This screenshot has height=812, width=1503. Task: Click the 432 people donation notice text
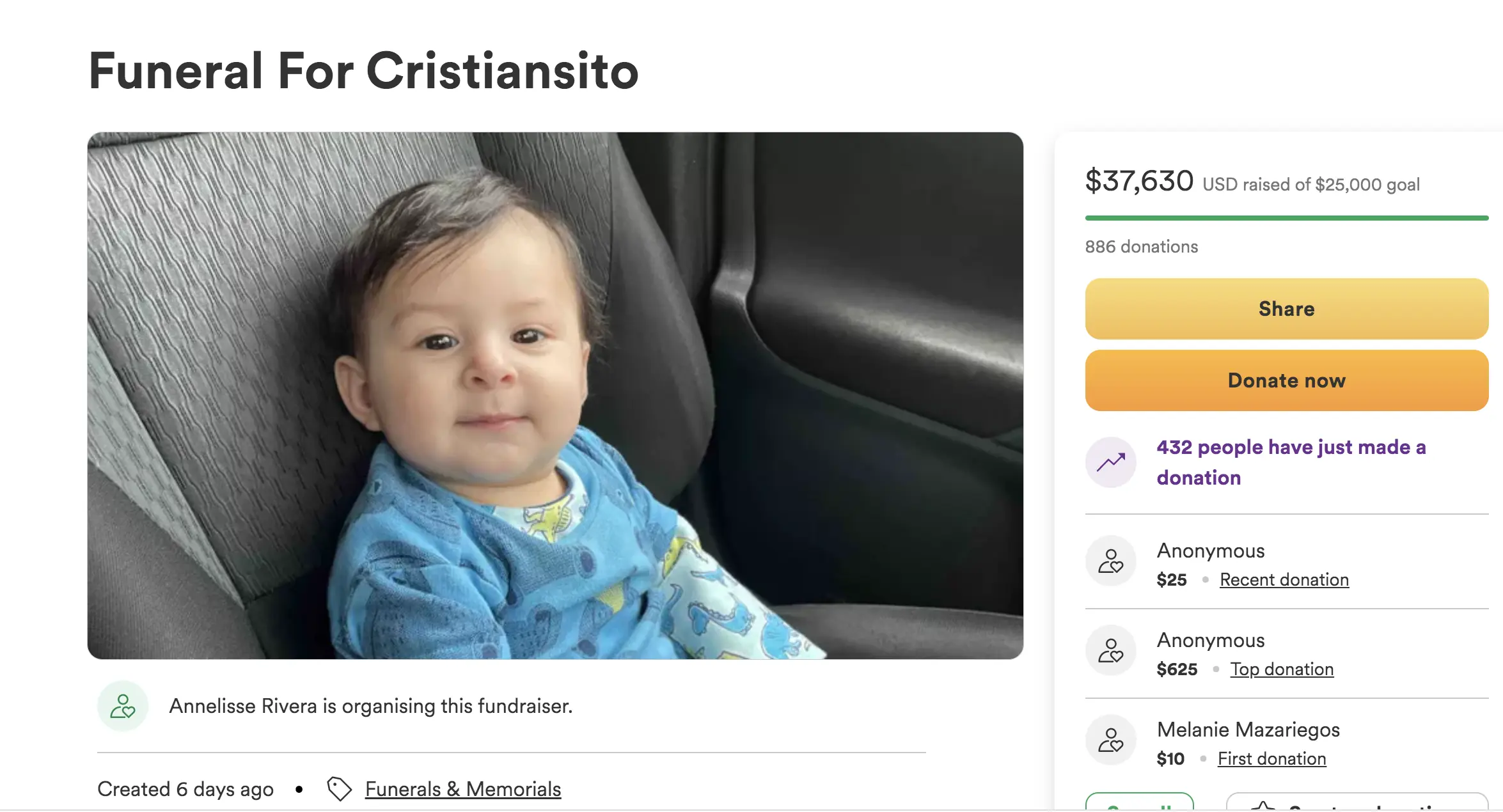[1291, 462]
